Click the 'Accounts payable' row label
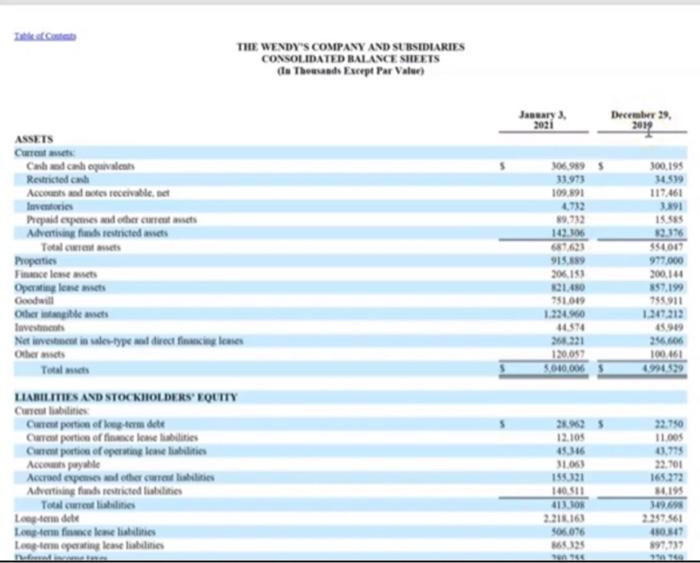The width and height of the screenshot is (700, 563). tap(63, 464)
